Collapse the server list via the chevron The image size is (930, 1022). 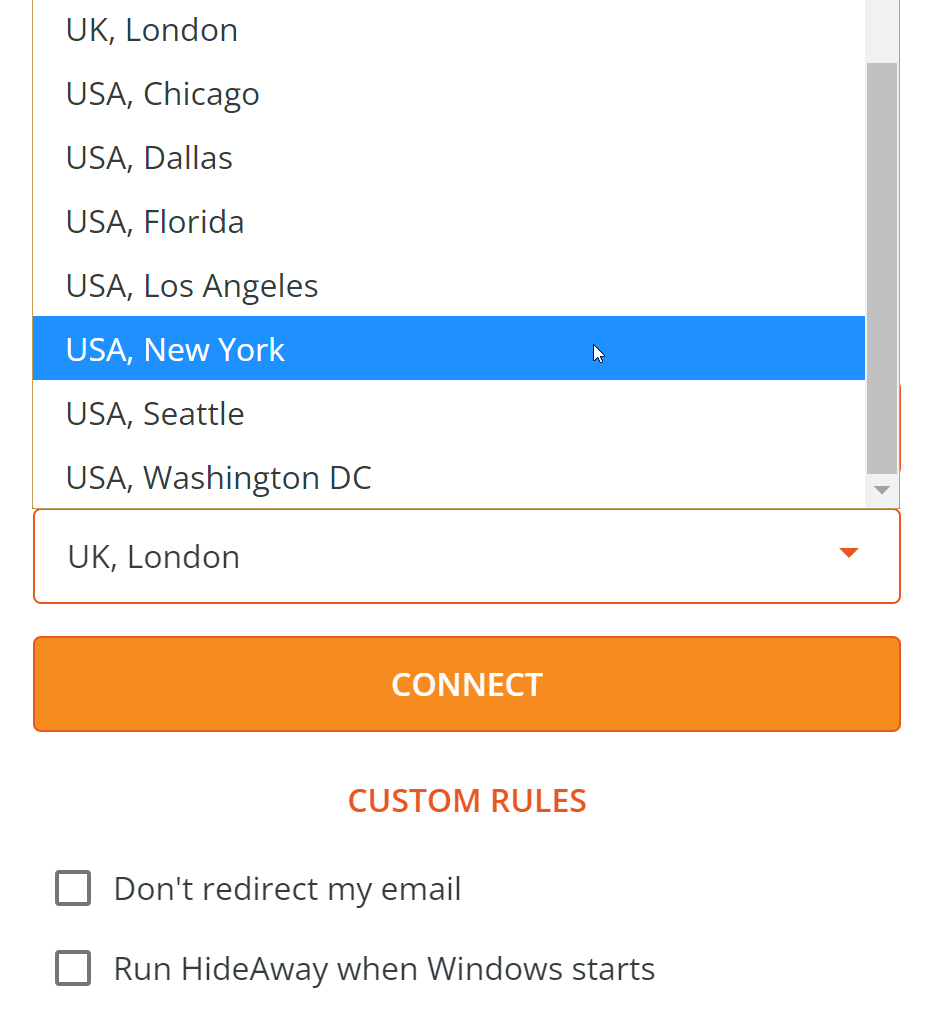(x=848, y=551)
